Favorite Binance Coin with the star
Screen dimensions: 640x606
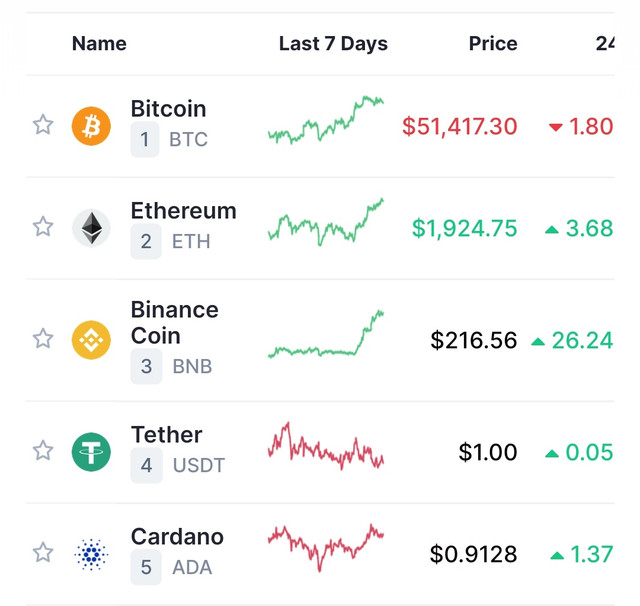tap(43, 339)
